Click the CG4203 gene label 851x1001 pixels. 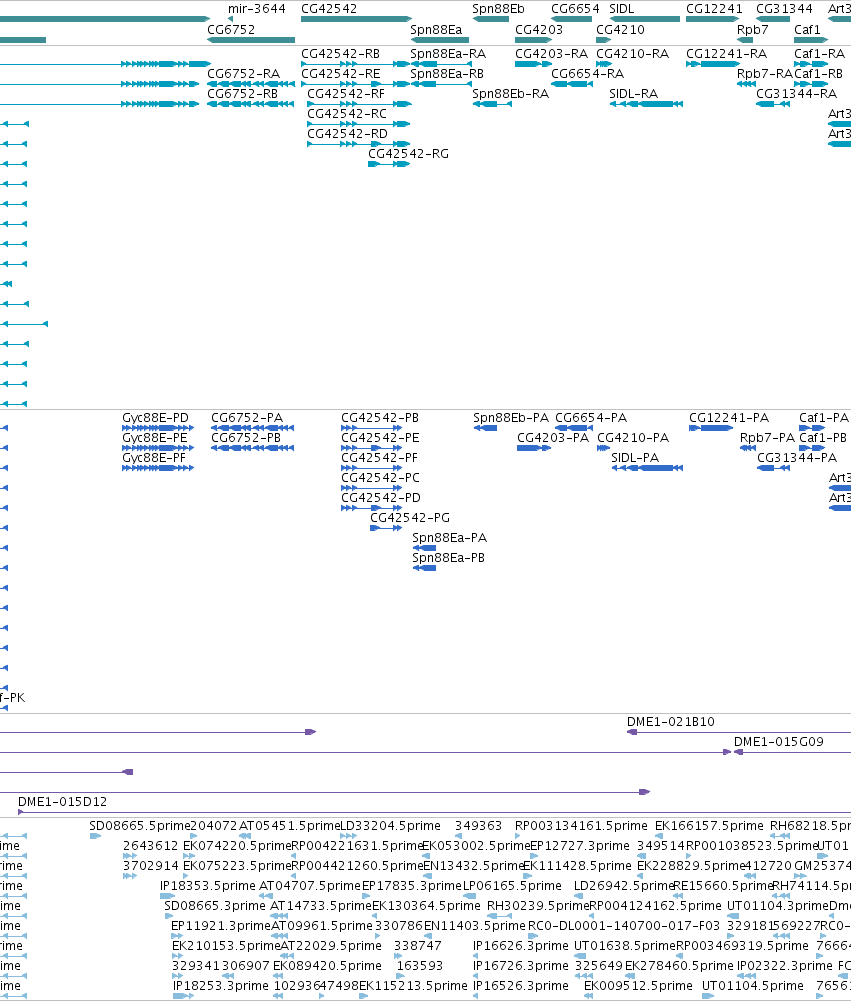click(x=539, y=29)
